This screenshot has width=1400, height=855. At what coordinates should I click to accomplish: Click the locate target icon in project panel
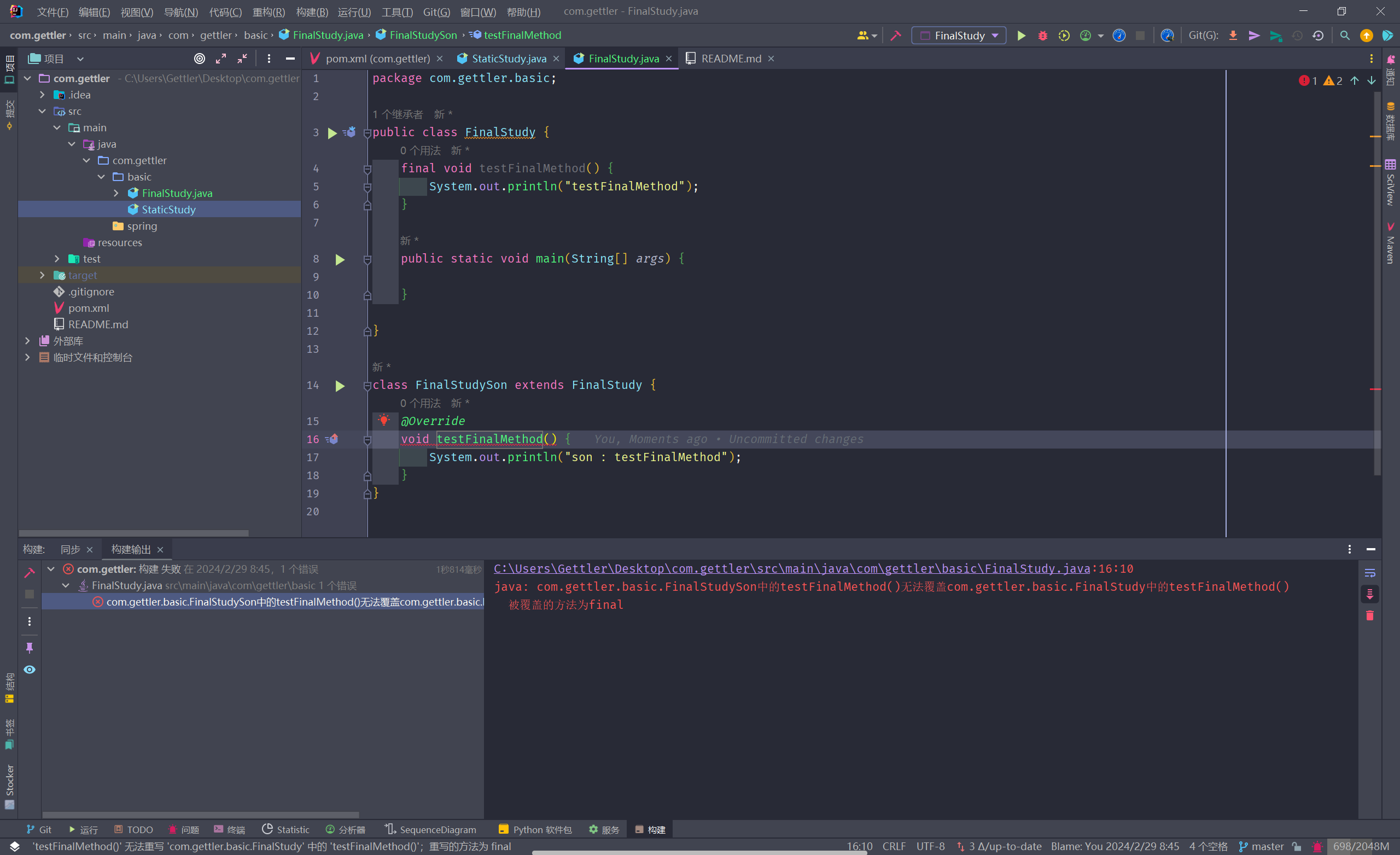pyautogui.click(x=200, y=59)
